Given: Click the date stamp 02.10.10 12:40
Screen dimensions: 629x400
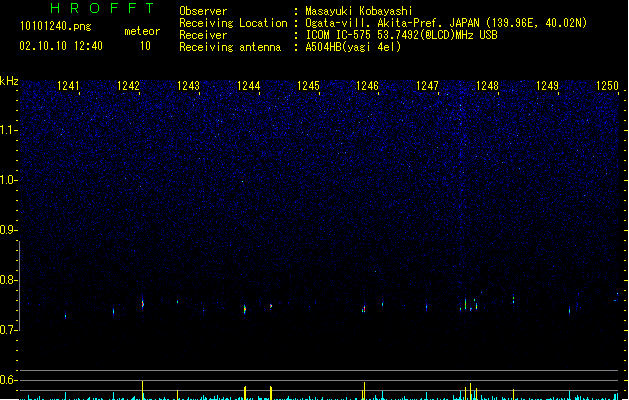Looking at the screenshot, I should tap(61, 46).
